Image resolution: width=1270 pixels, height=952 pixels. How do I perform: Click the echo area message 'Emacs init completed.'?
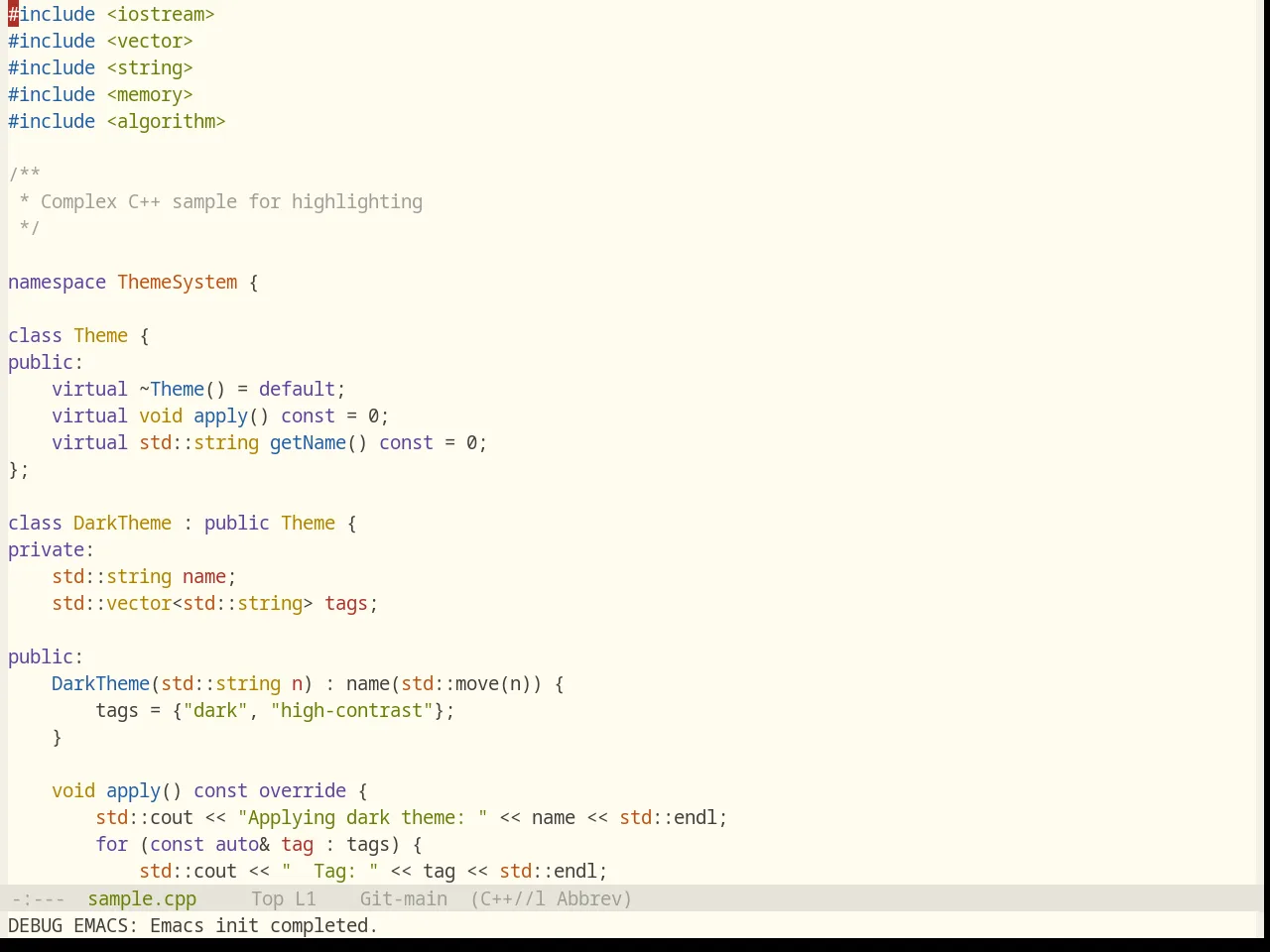click(x=264, y=925)
